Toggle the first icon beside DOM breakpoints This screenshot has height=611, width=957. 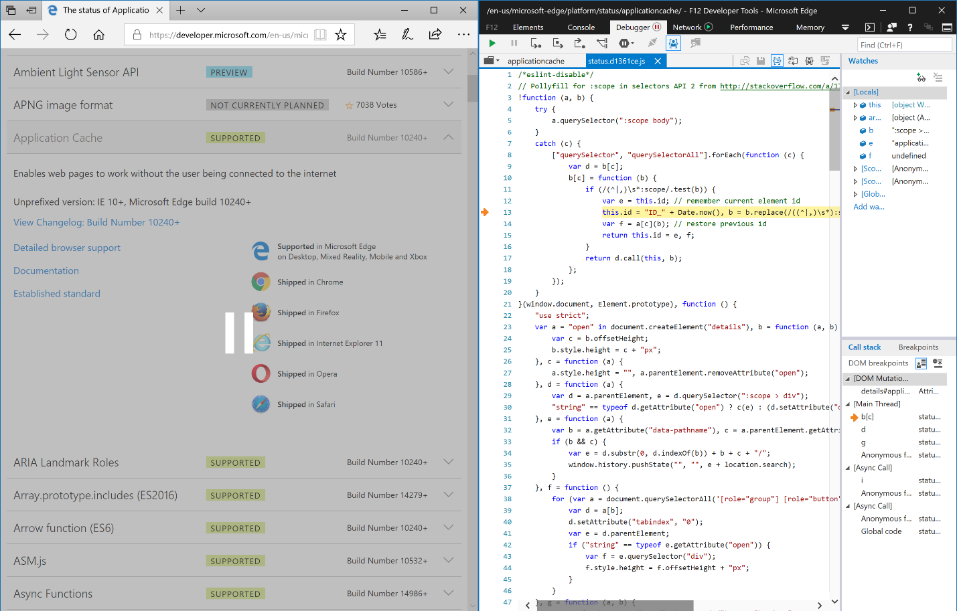tap(921, 364)
